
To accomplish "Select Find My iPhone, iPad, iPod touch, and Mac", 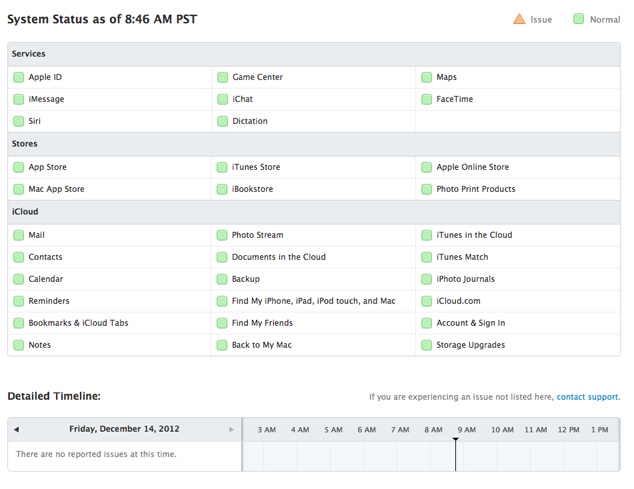I will pos(313,301).
